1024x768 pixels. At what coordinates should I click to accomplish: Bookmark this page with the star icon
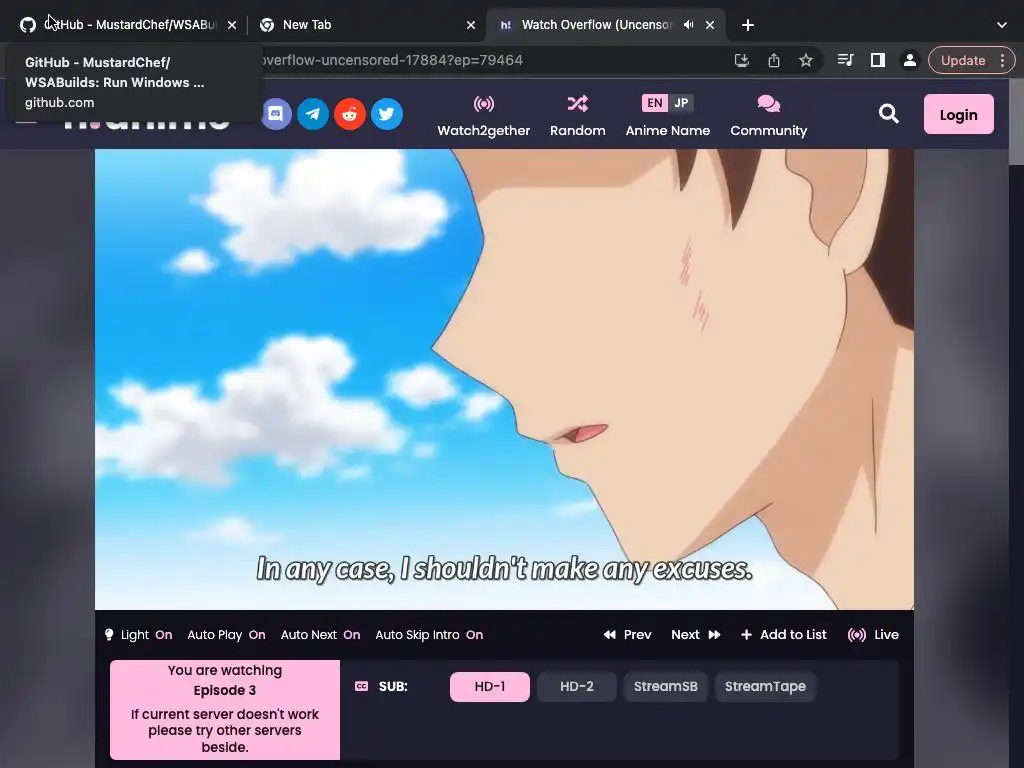(806, 61)
